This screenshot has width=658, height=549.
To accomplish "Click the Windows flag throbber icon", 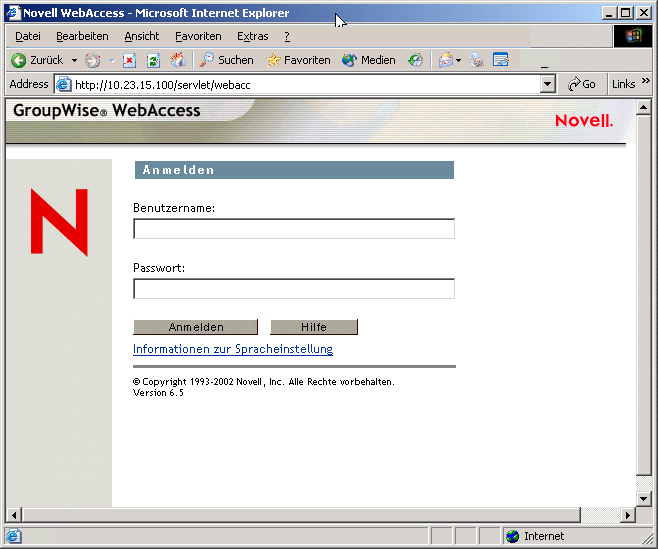I will [633, 36].
